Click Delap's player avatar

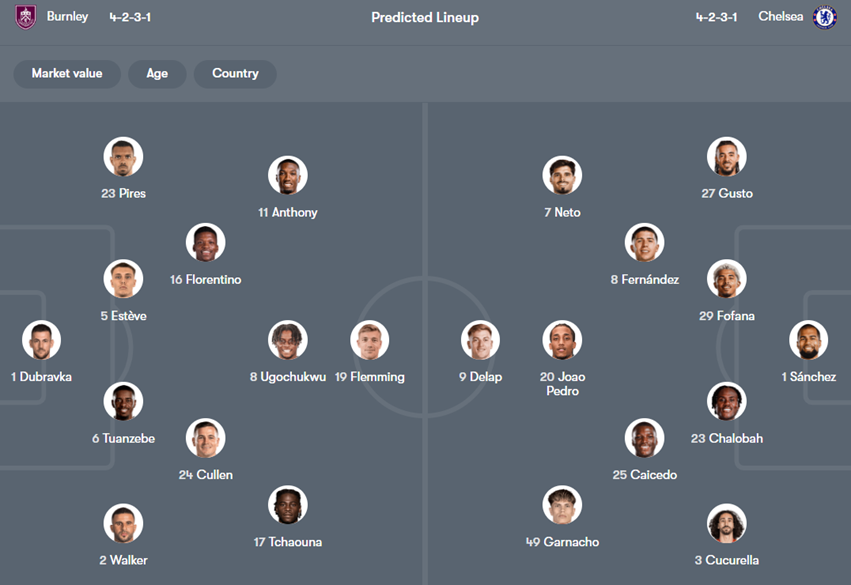coord(480,340)
